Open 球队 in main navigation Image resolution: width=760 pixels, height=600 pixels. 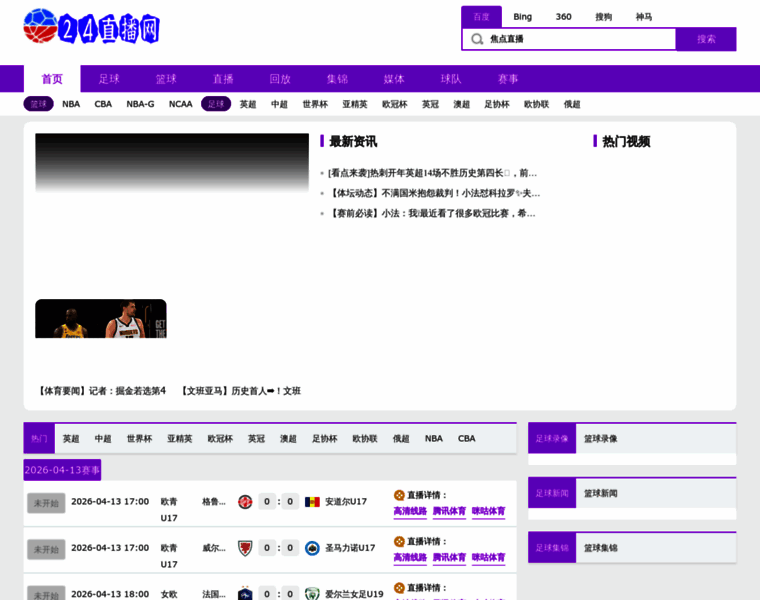[x=451, y=79]
